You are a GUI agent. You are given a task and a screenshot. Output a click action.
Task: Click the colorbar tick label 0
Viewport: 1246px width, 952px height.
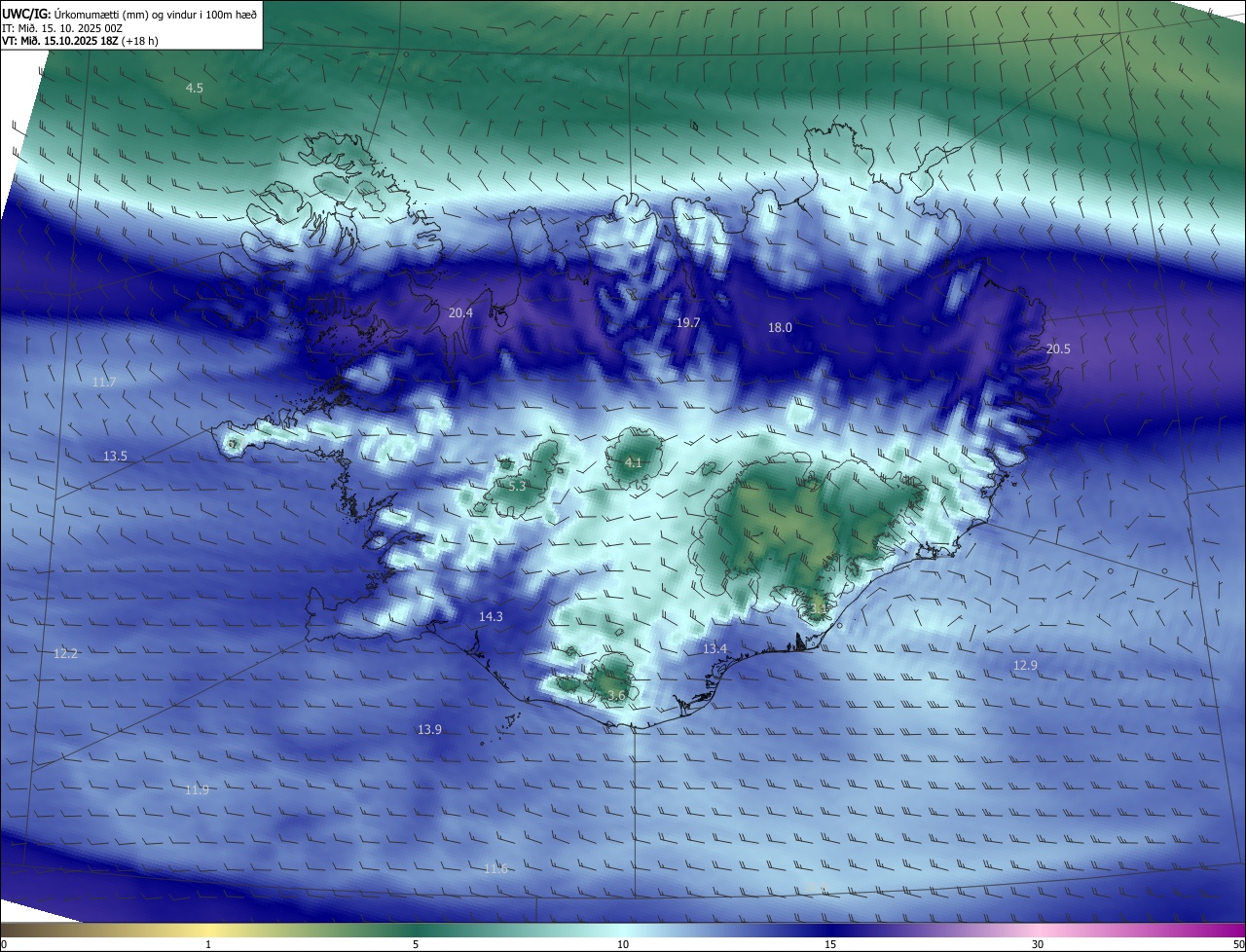tap(4, 944)
